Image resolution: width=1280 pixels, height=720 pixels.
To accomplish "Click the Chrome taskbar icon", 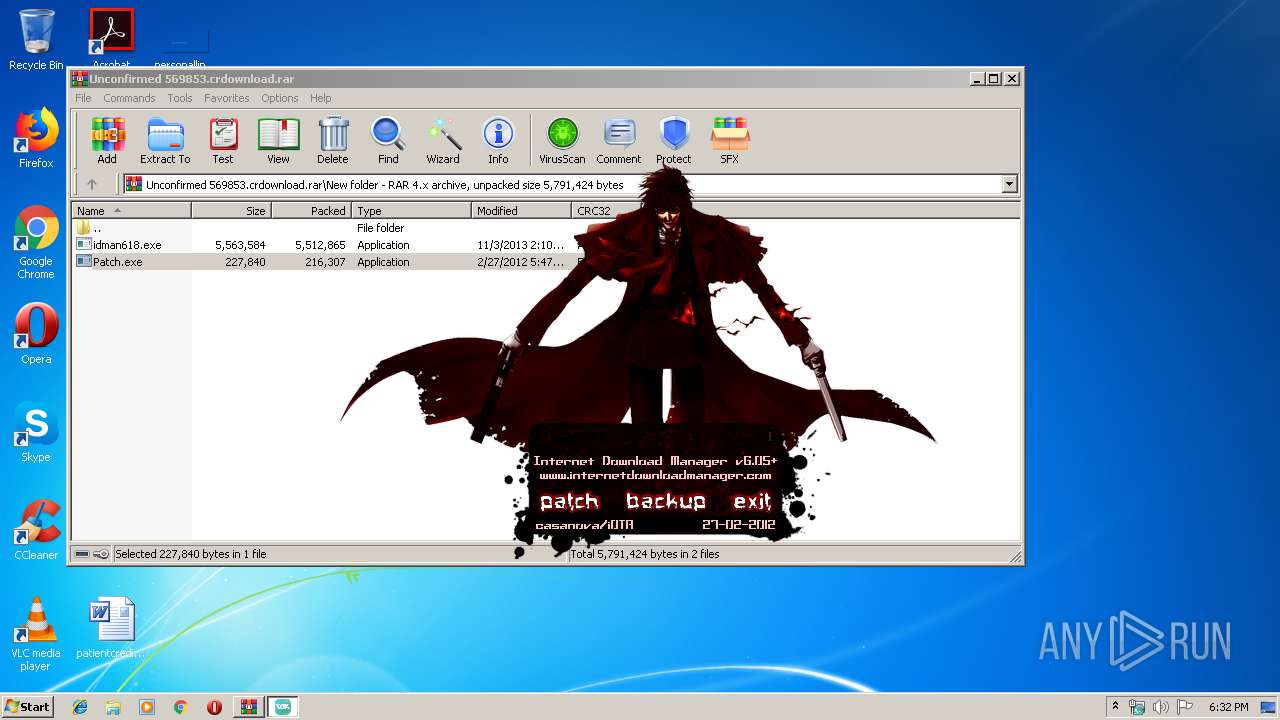I will 181,707.
